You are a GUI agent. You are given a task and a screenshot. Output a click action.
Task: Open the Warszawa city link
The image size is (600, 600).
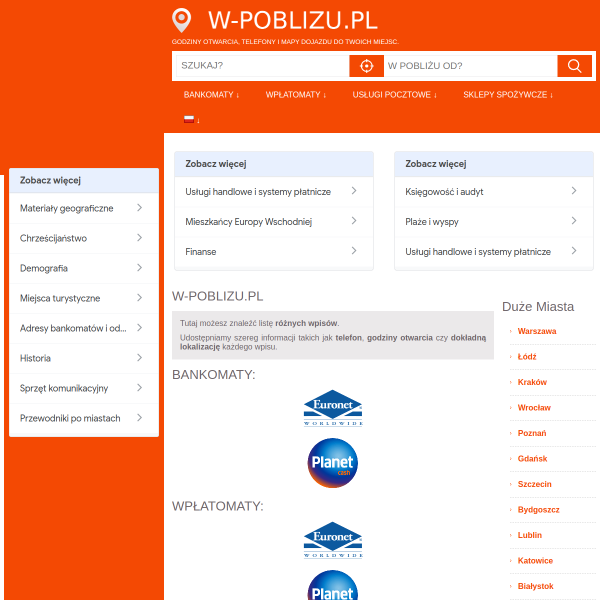click(x=536, y=331)
